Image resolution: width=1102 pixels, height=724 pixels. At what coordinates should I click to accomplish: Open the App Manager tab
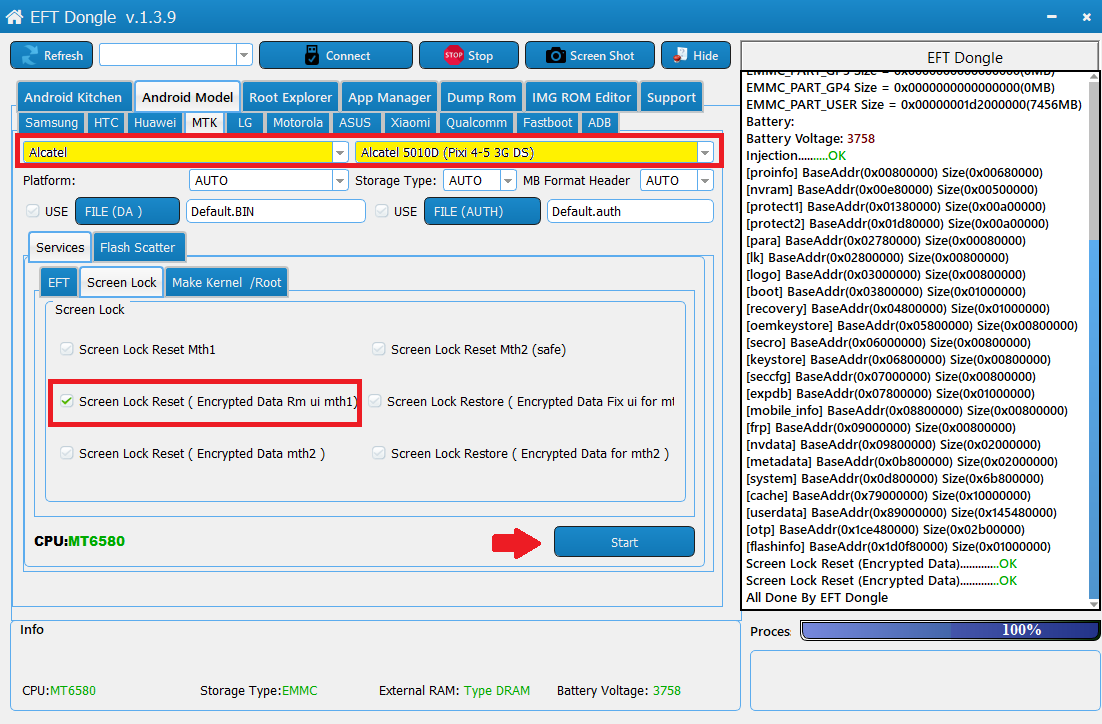389,98
